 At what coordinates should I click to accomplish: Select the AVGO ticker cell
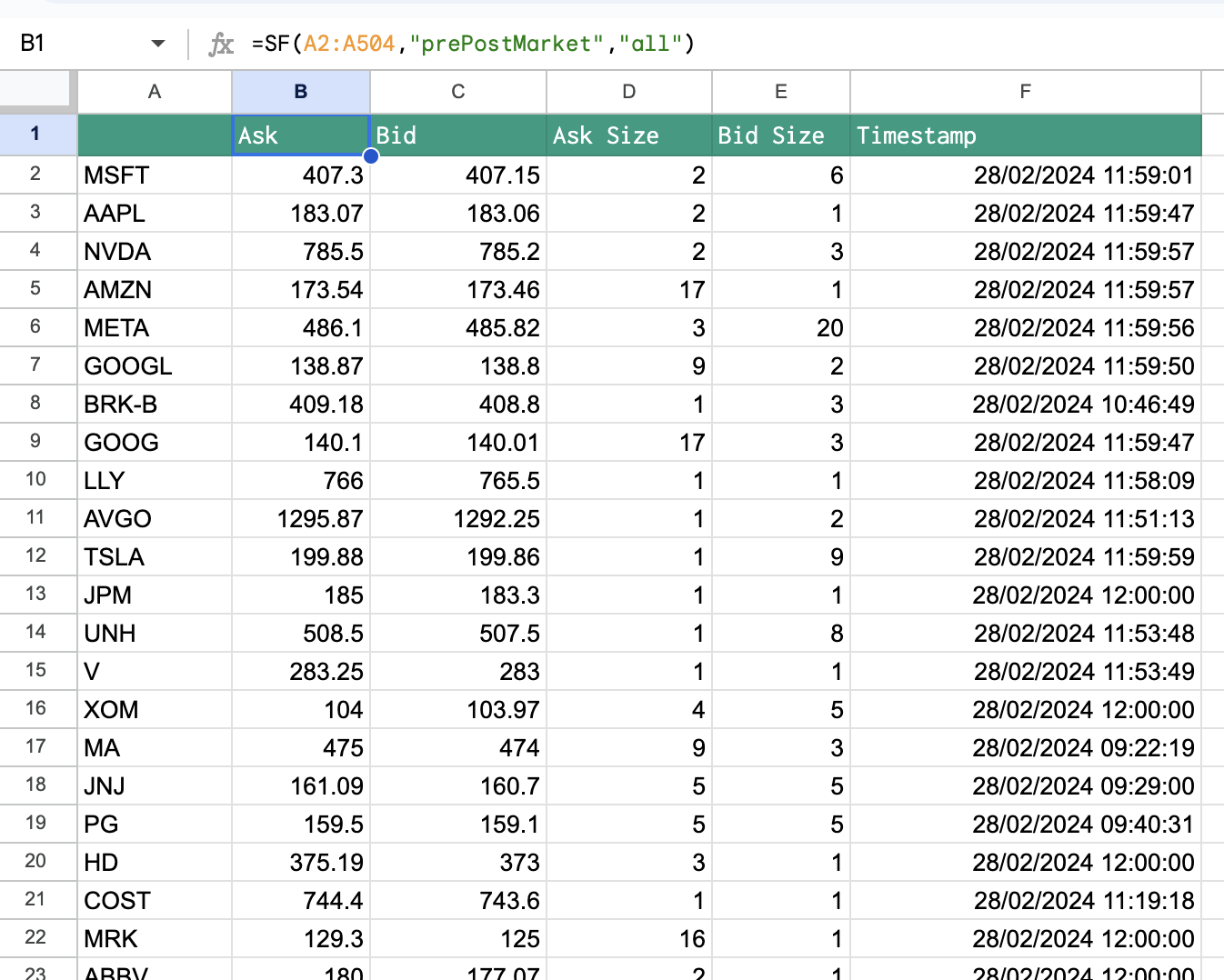click(x=155, y=518)
